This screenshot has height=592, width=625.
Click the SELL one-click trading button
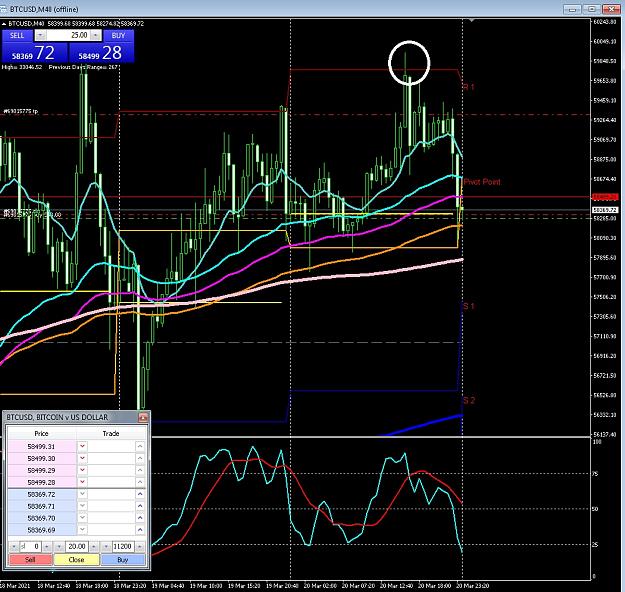click(17, 35)
